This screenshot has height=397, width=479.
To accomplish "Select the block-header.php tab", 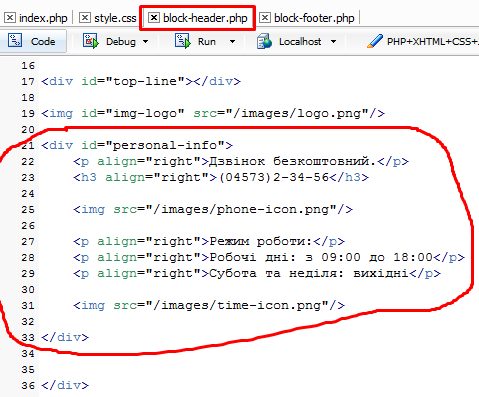I will [205, 18].
